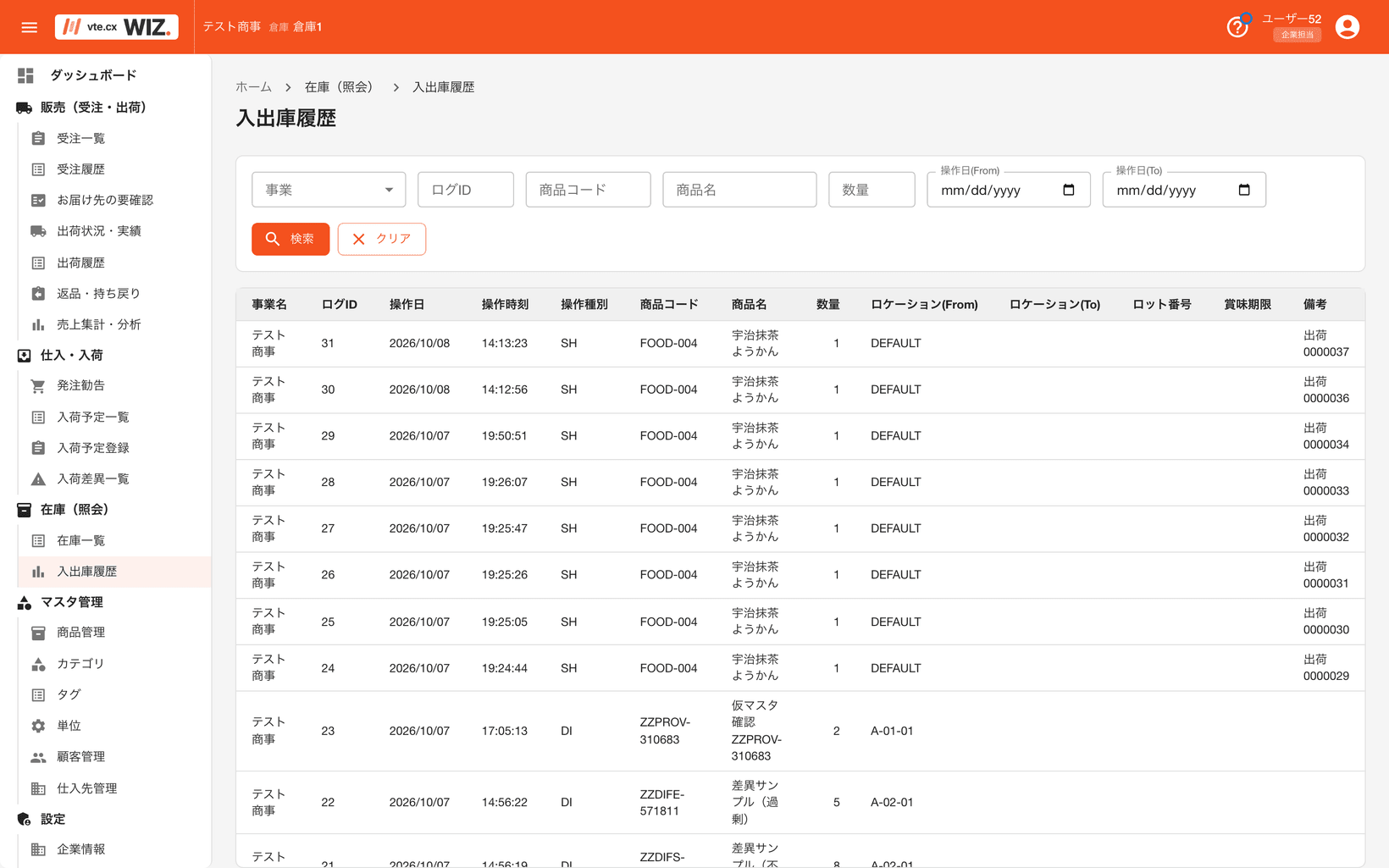
Task: Collapse the 設定 section
Action: [53, 819]
